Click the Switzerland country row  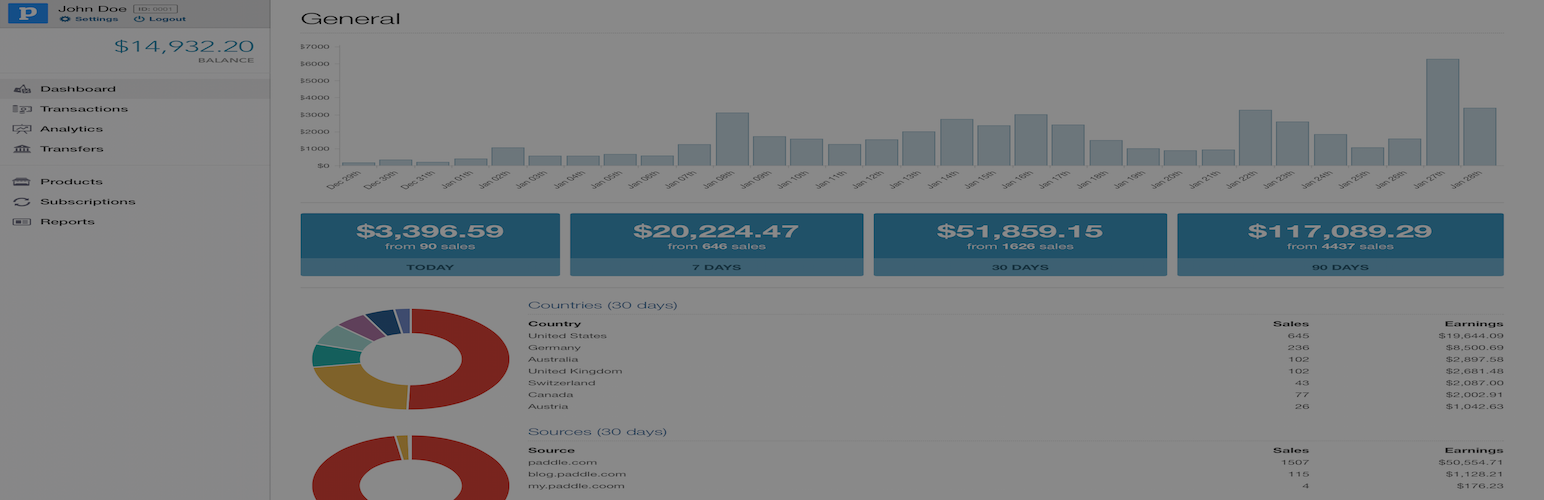tap(1015, 383)
